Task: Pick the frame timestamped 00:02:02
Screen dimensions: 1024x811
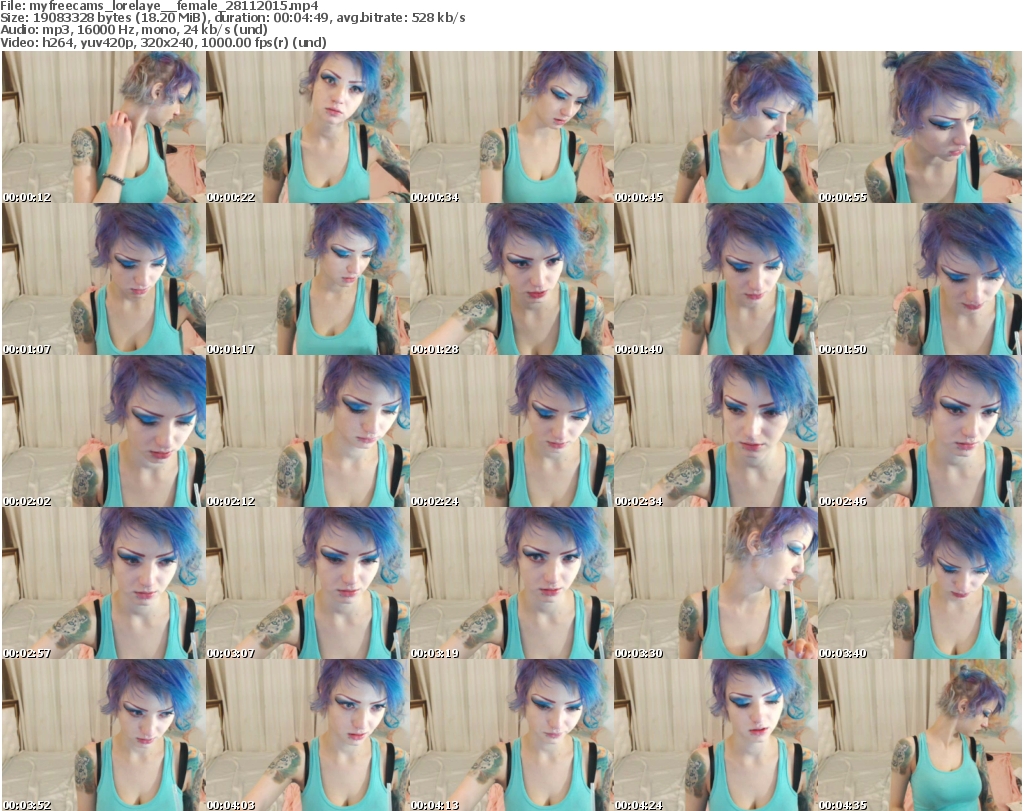Action: click(x=104, y=432)
